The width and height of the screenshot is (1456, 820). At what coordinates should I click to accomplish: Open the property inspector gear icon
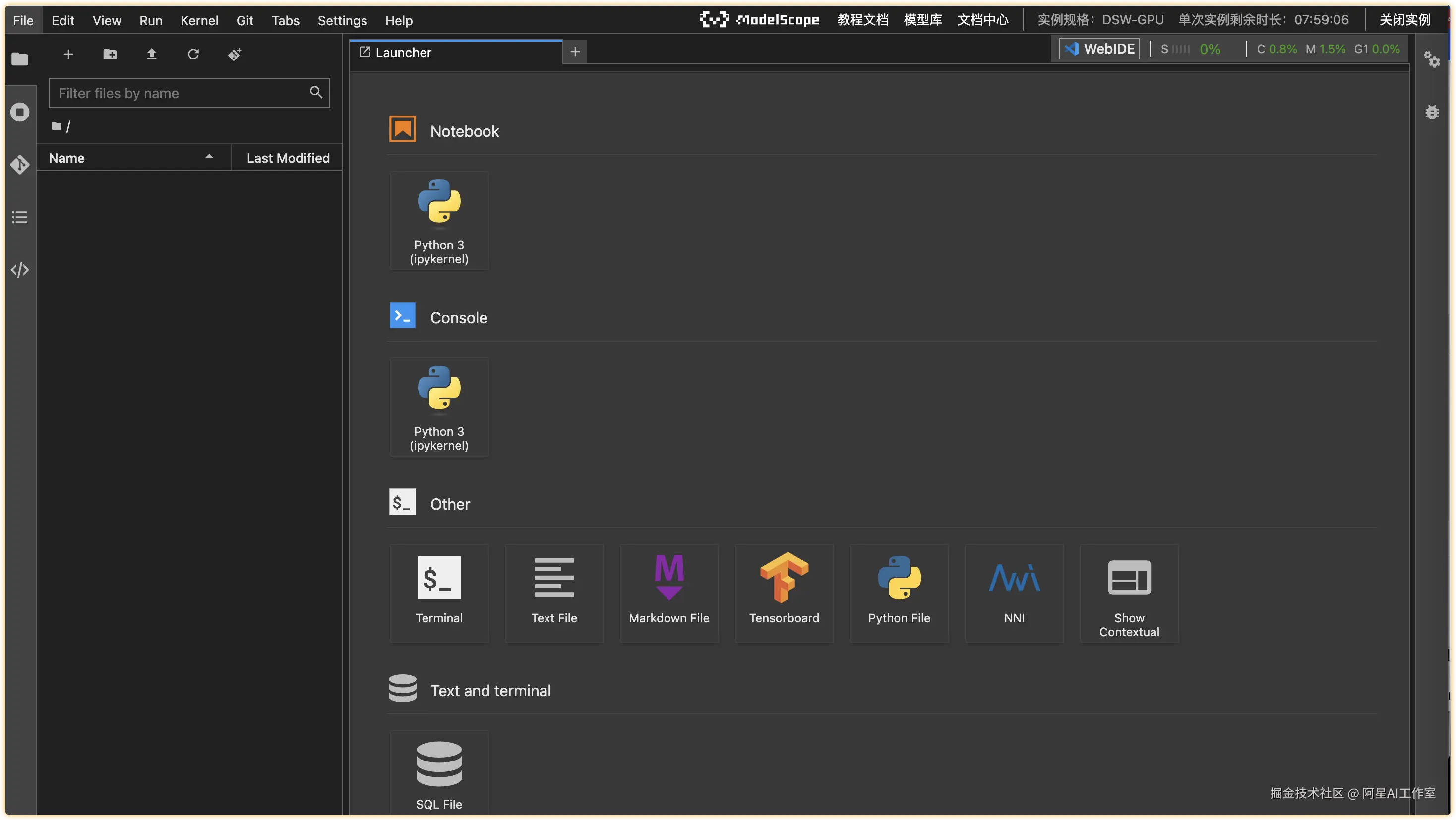pyautogui.click(x=1432, y=59)
